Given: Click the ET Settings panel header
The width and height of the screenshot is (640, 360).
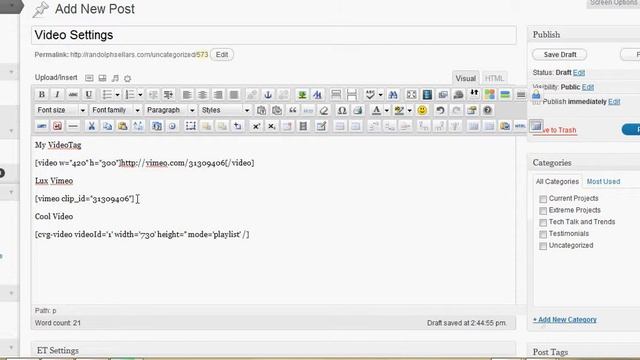Looking at the screenshot, I should click(273, 350).
